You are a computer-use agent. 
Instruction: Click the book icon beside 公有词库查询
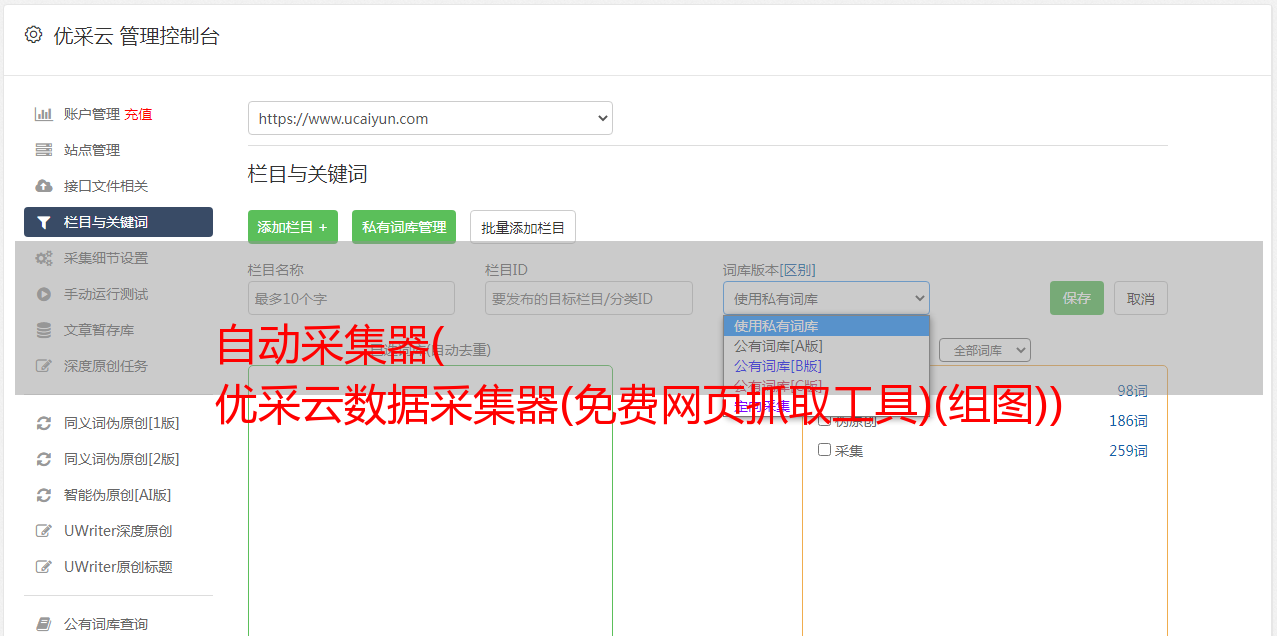tap(44, 624)
